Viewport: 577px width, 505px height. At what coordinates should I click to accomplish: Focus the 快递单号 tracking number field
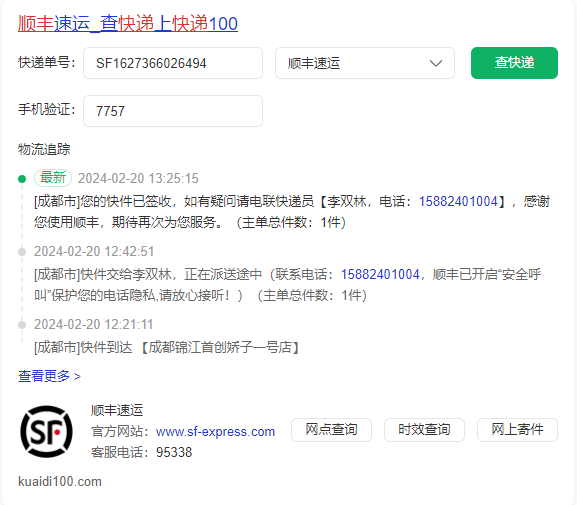coord(173,63)
